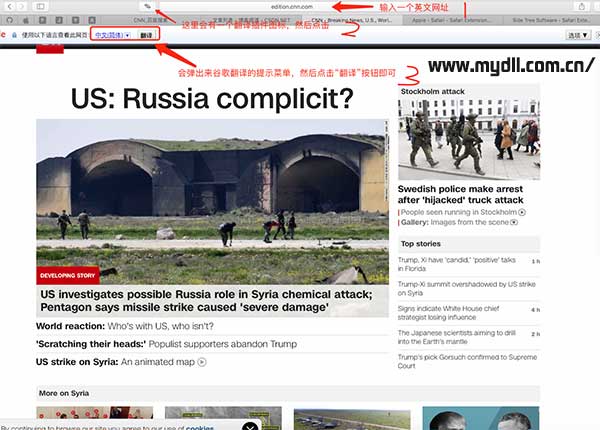Open 'World reaction: Who's with US' link
The height and width of the screenshot is (430, 600).
tap(125, 326)
